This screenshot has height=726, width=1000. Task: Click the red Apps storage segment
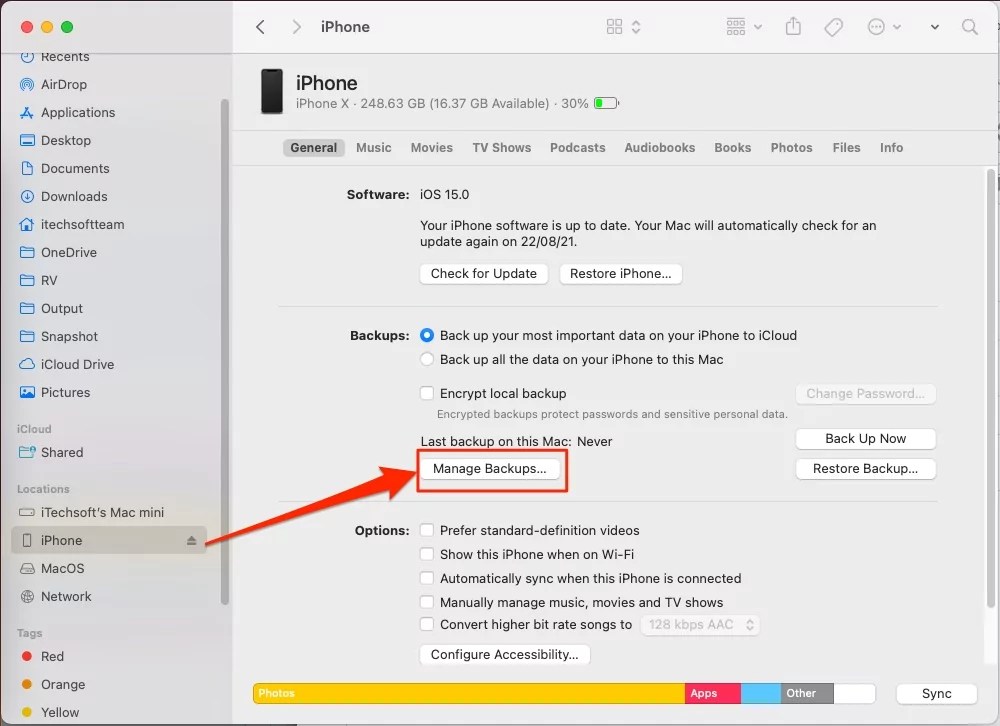point(712,693)
